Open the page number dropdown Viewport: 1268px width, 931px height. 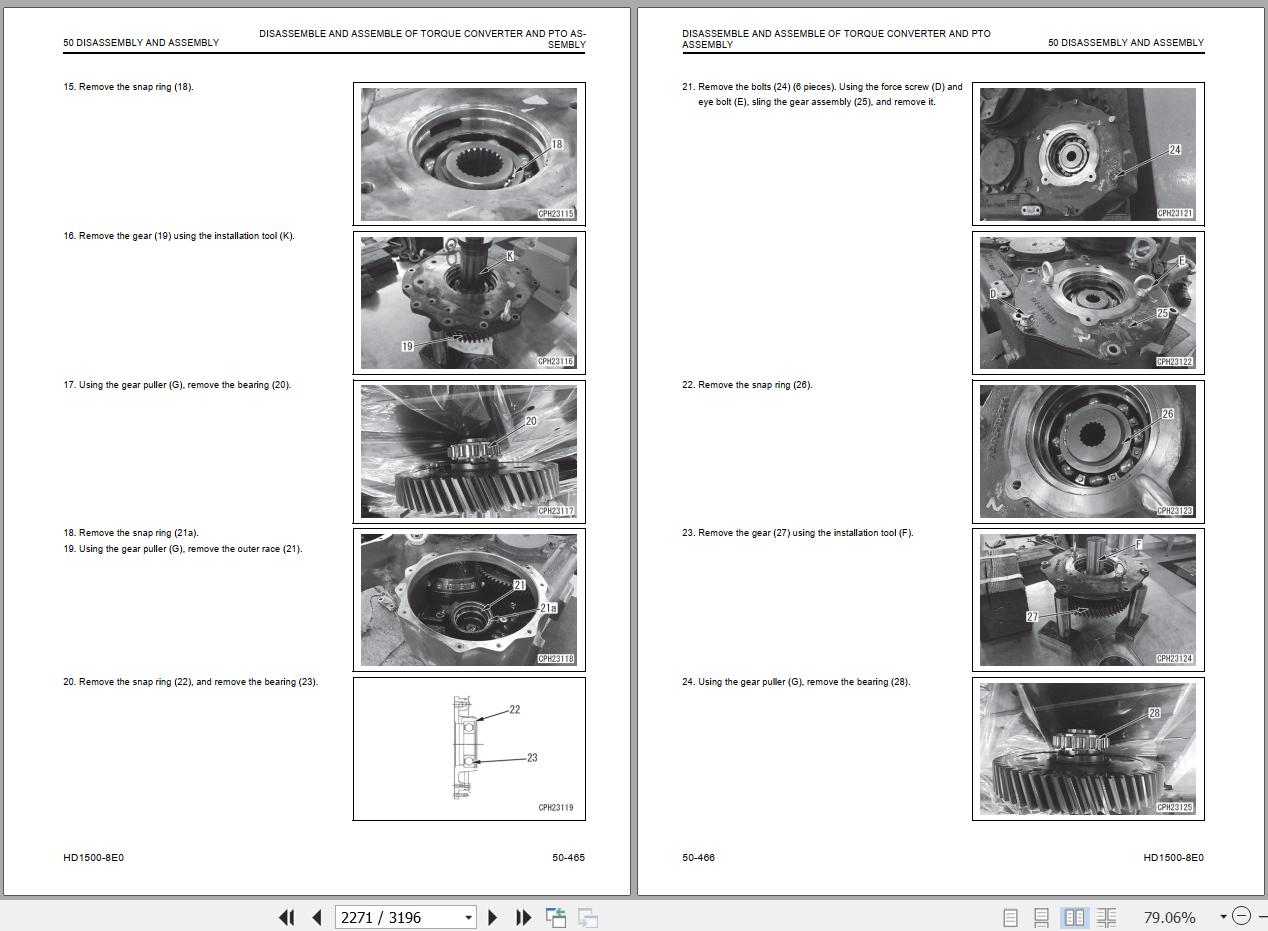coord(468,917)
